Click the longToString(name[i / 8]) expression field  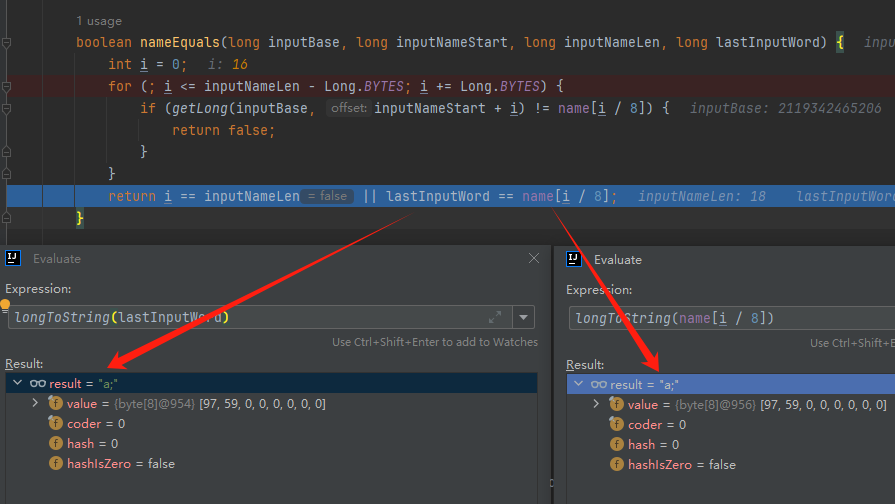(732, 318)
